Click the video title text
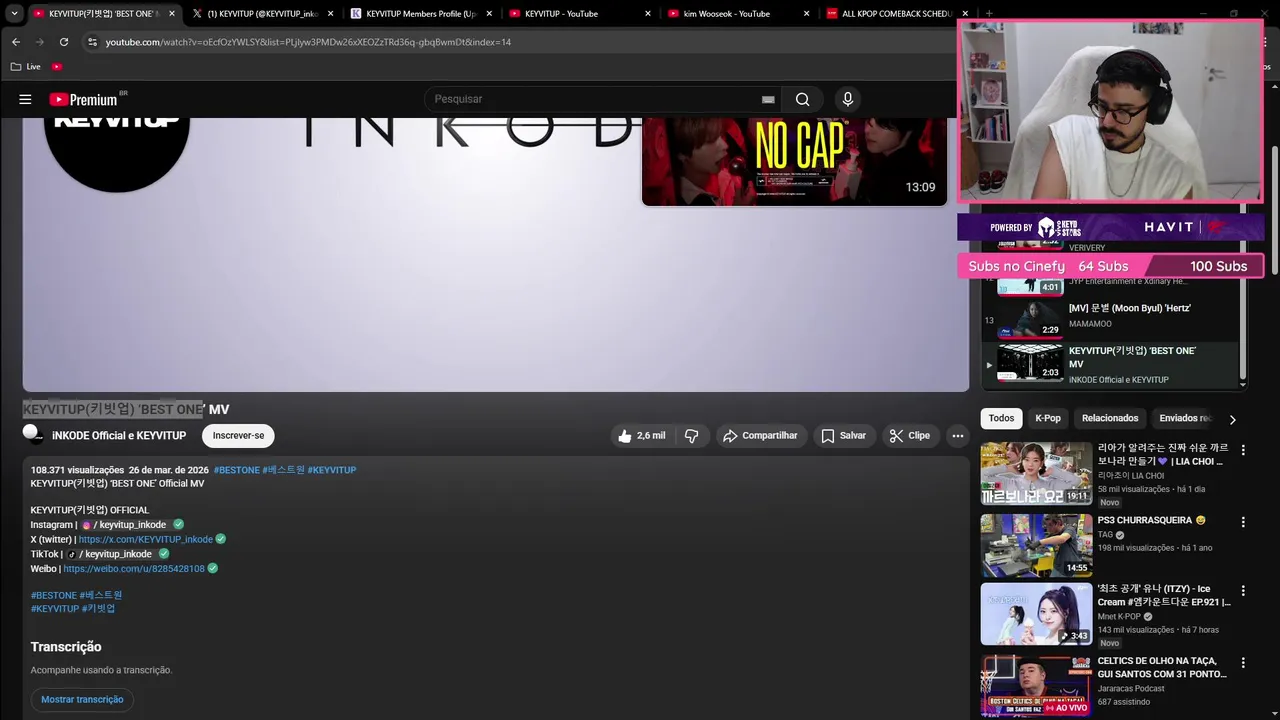This screenshot has width=1280, height=720. coord(126,410)
